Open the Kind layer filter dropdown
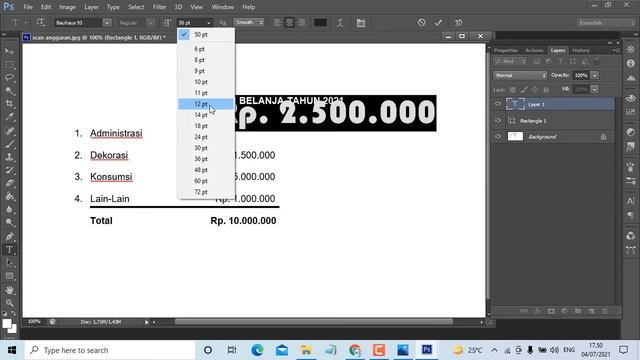Viewport: 640px width, 360px height. 510,62
